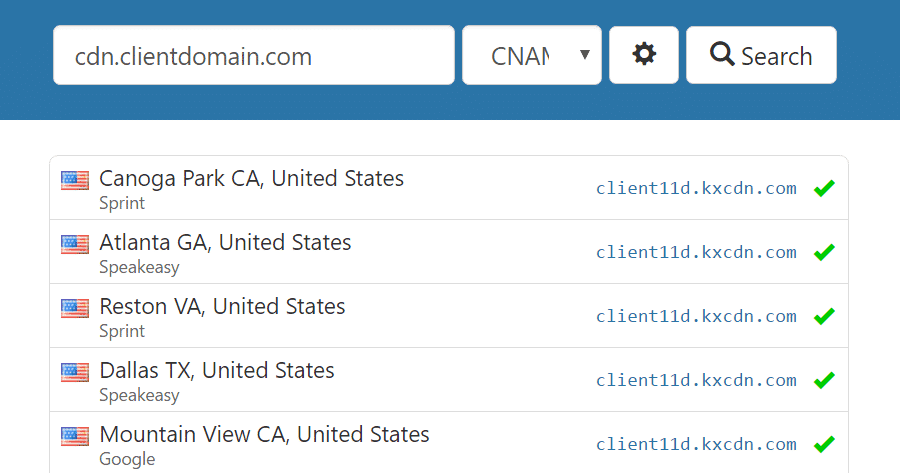Click the US flag beside Canoga Park

coord(75,180)
